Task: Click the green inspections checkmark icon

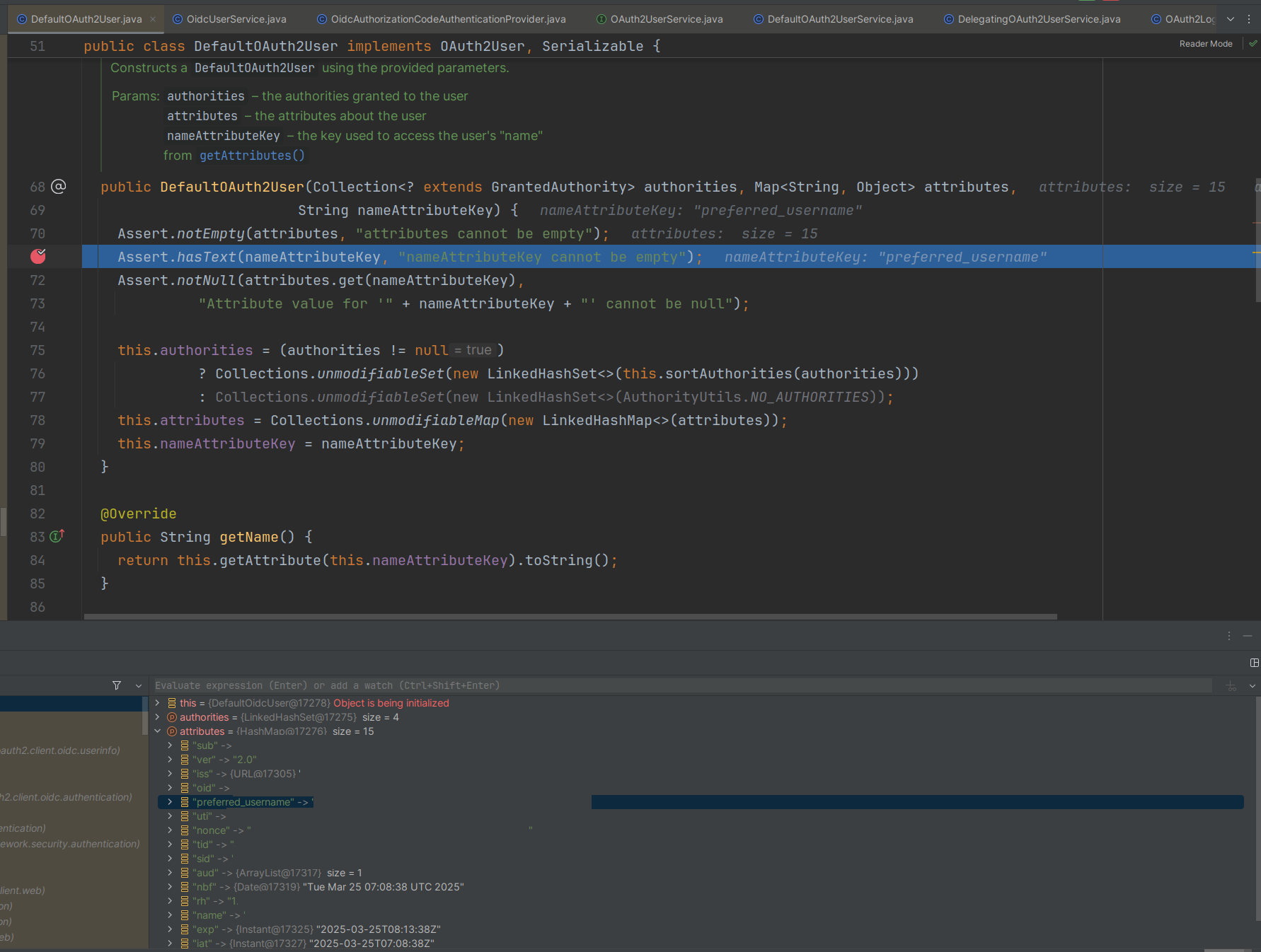Action: [1253, 44]
